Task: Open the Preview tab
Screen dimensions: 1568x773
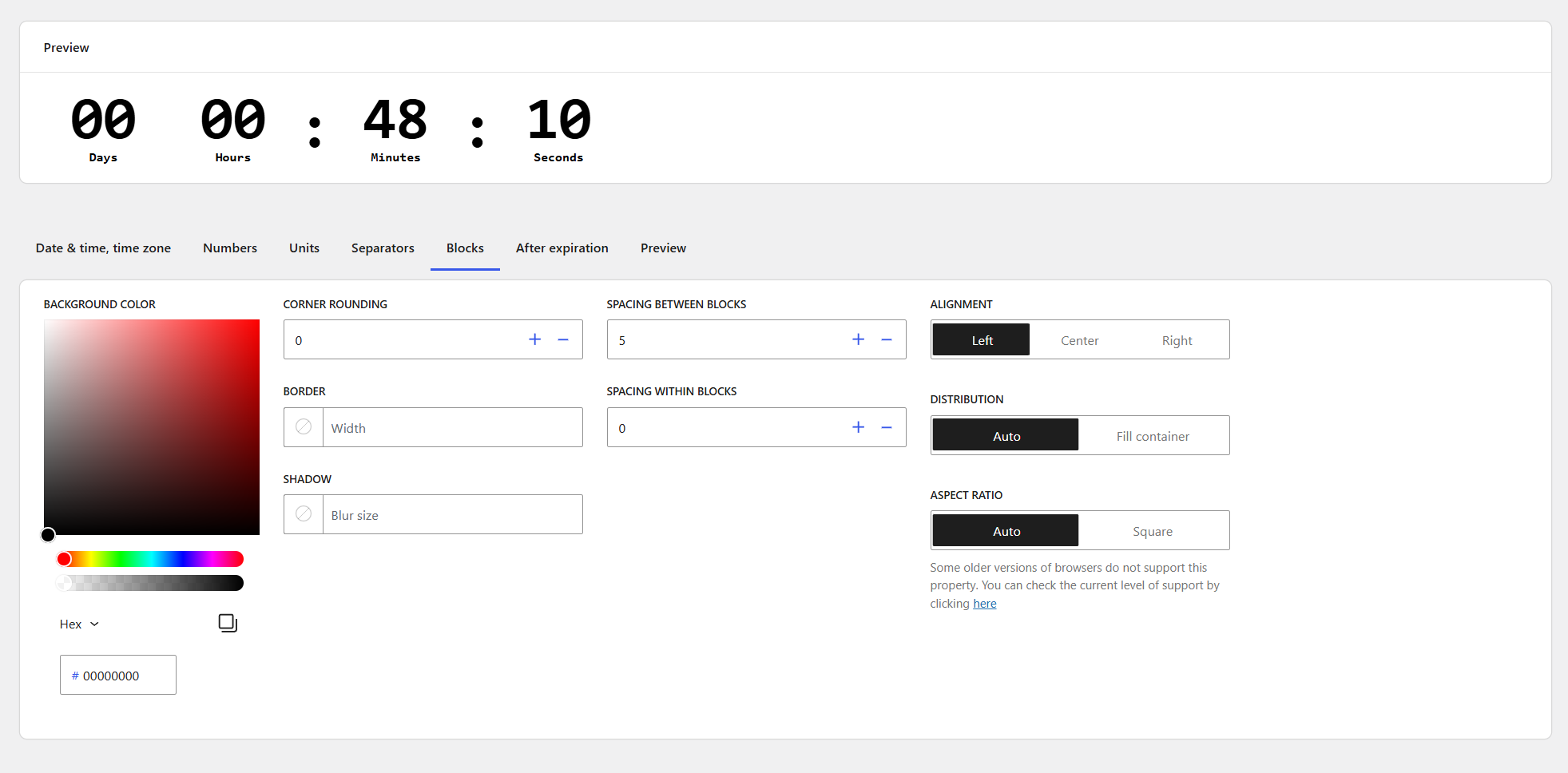Action: 663,248
